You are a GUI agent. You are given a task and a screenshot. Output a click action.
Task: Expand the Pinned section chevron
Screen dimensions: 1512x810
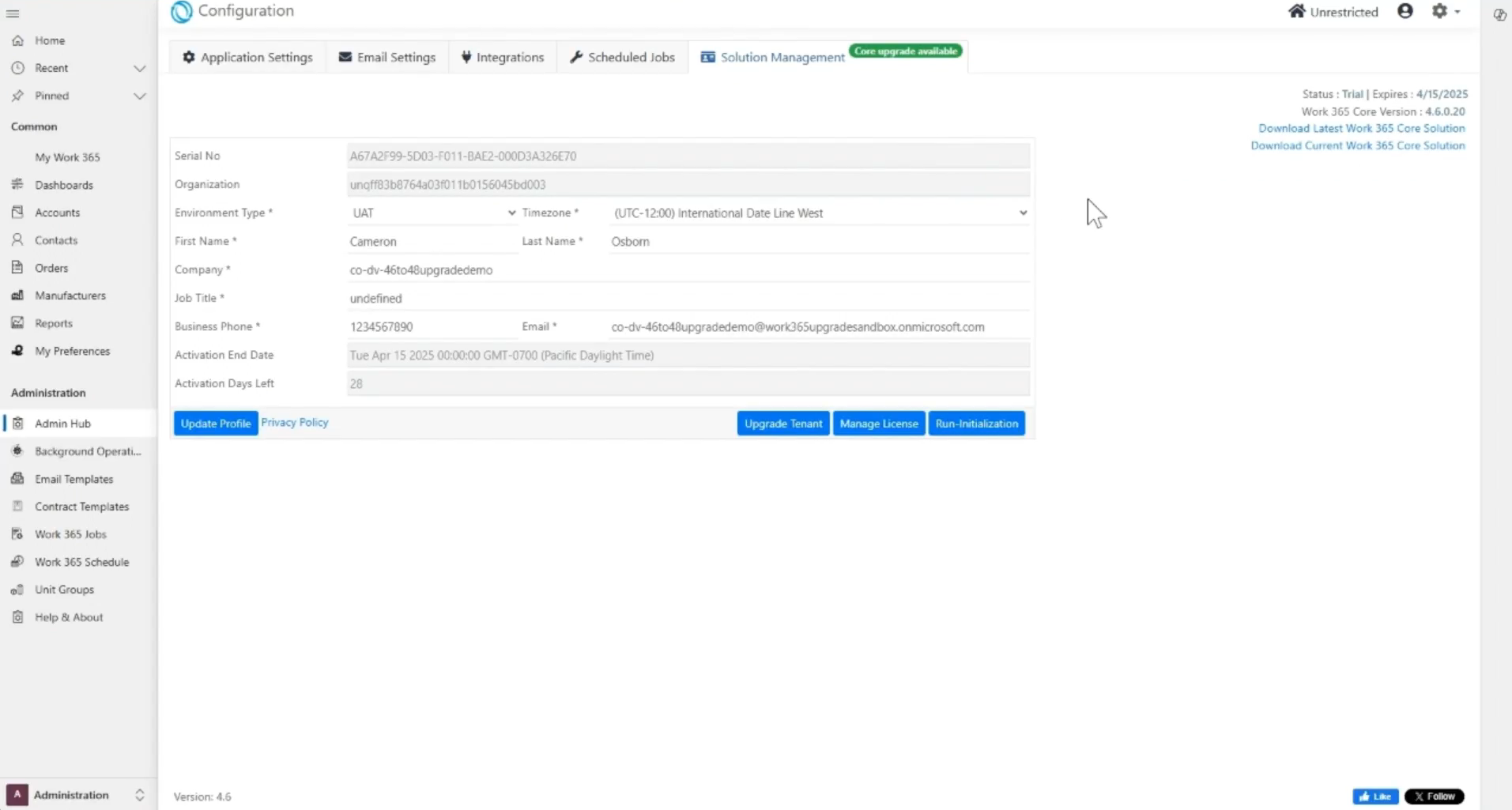coord(140,96)
